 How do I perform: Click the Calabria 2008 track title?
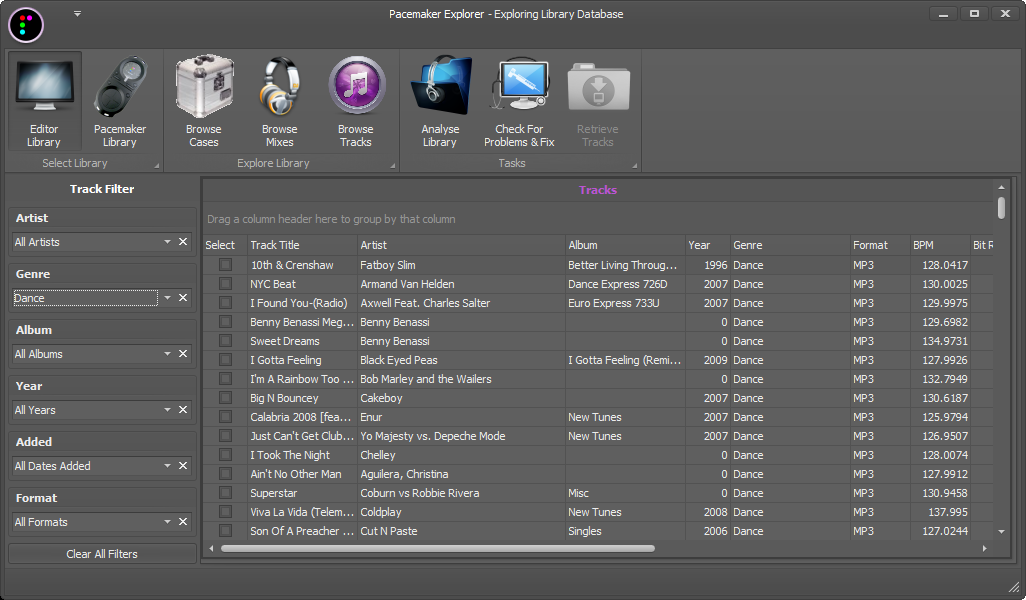tap(302, 417)
